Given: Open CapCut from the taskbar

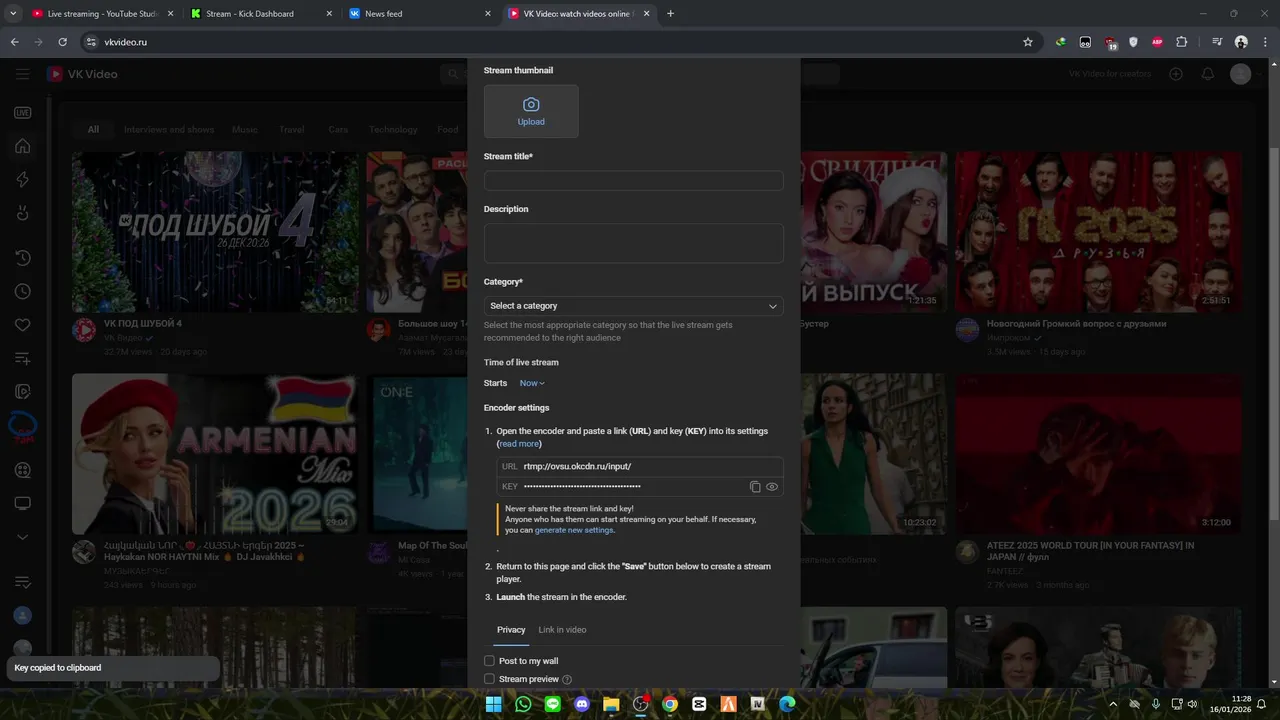Looking at the screenshot, I should click(x=699, y=704).
